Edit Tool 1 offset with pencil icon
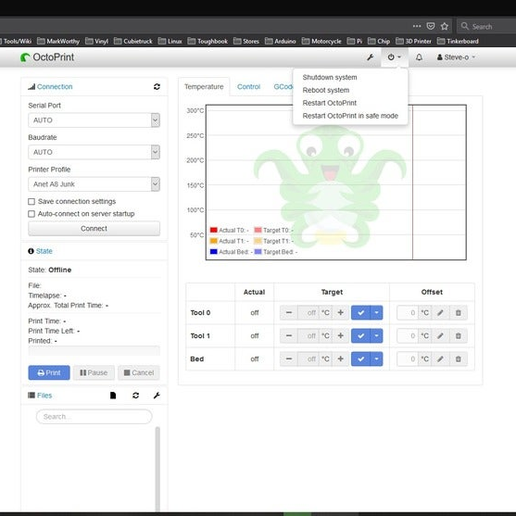 point(440,336)
